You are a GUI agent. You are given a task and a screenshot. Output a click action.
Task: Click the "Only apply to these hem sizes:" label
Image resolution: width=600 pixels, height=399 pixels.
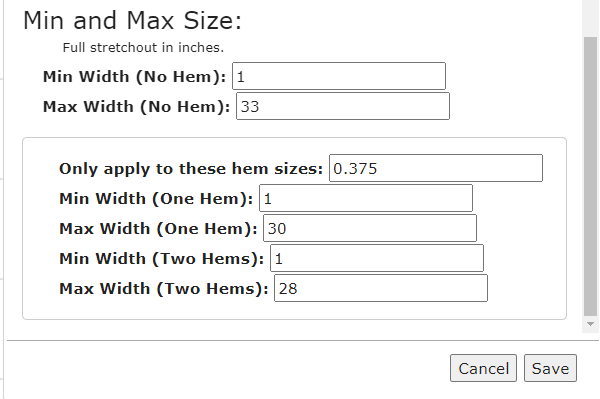tap(191, 169)
